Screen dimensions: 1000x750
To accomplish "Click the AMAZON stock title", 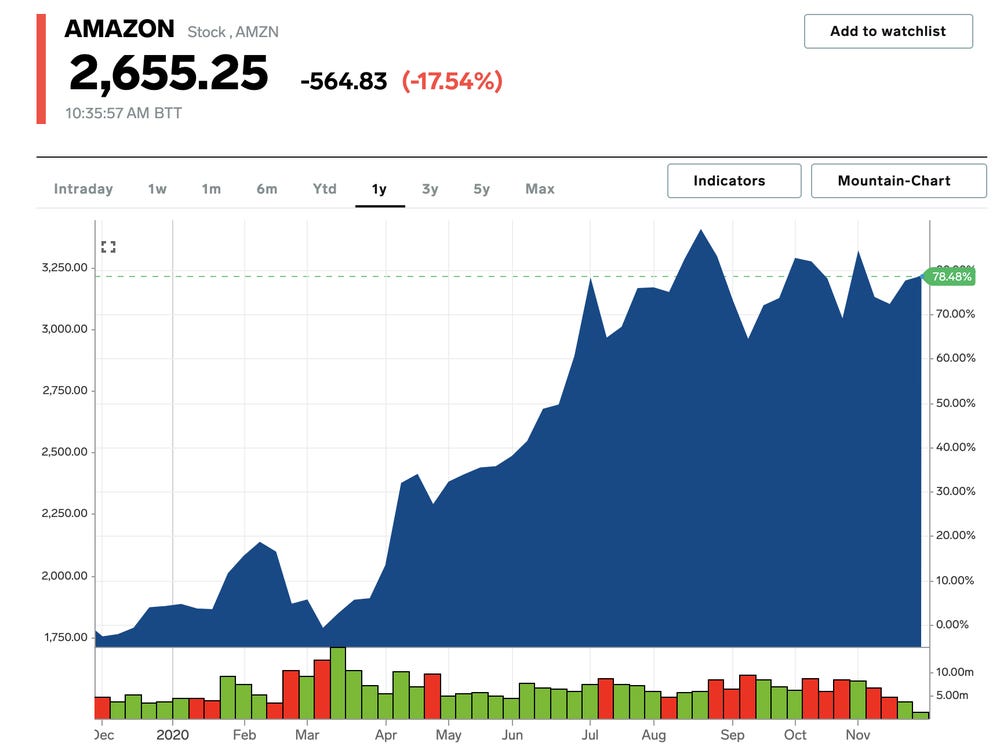I will (x=119, y=29).
